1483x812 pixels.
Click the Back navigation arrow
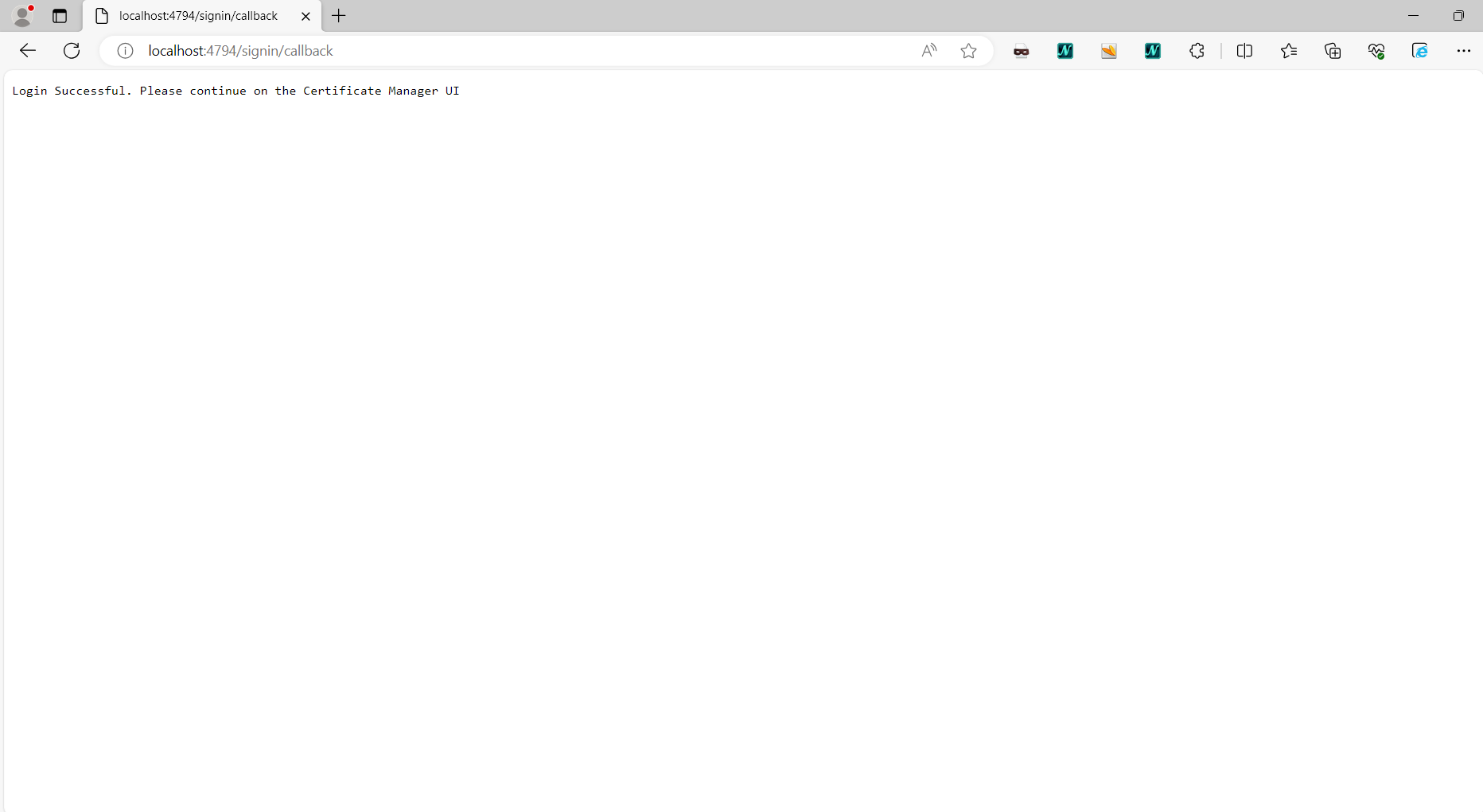coord(27,50)
